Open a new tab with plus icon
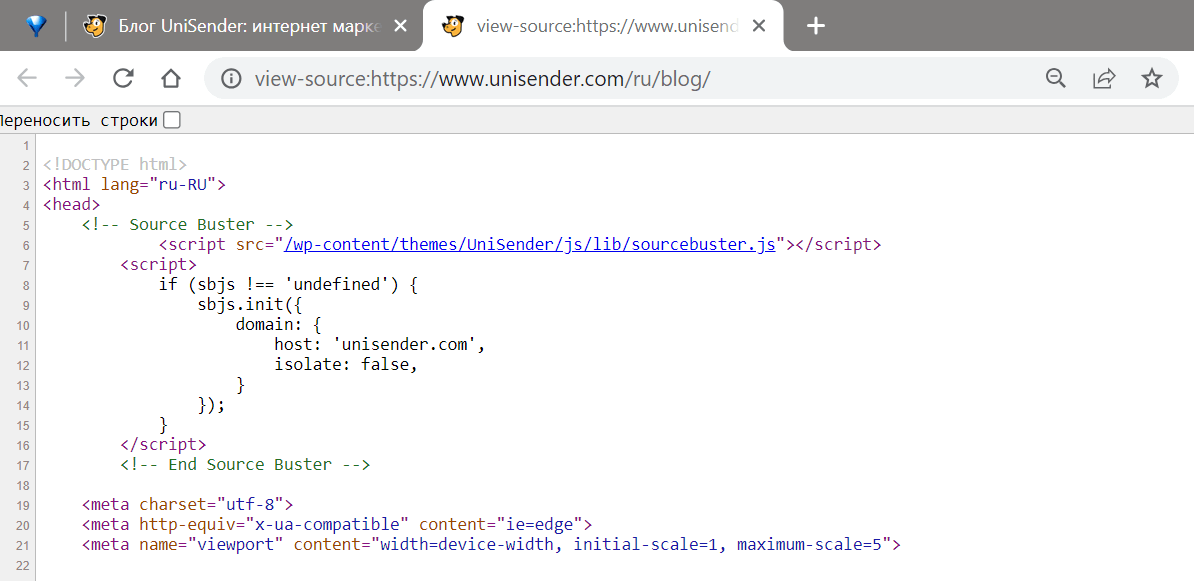 click(x=816, y=26)
